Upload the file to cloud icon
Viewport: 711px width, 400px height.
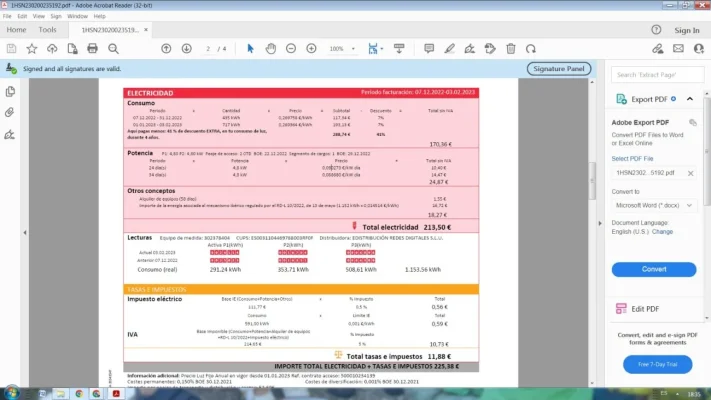click(x=52, y=49)
